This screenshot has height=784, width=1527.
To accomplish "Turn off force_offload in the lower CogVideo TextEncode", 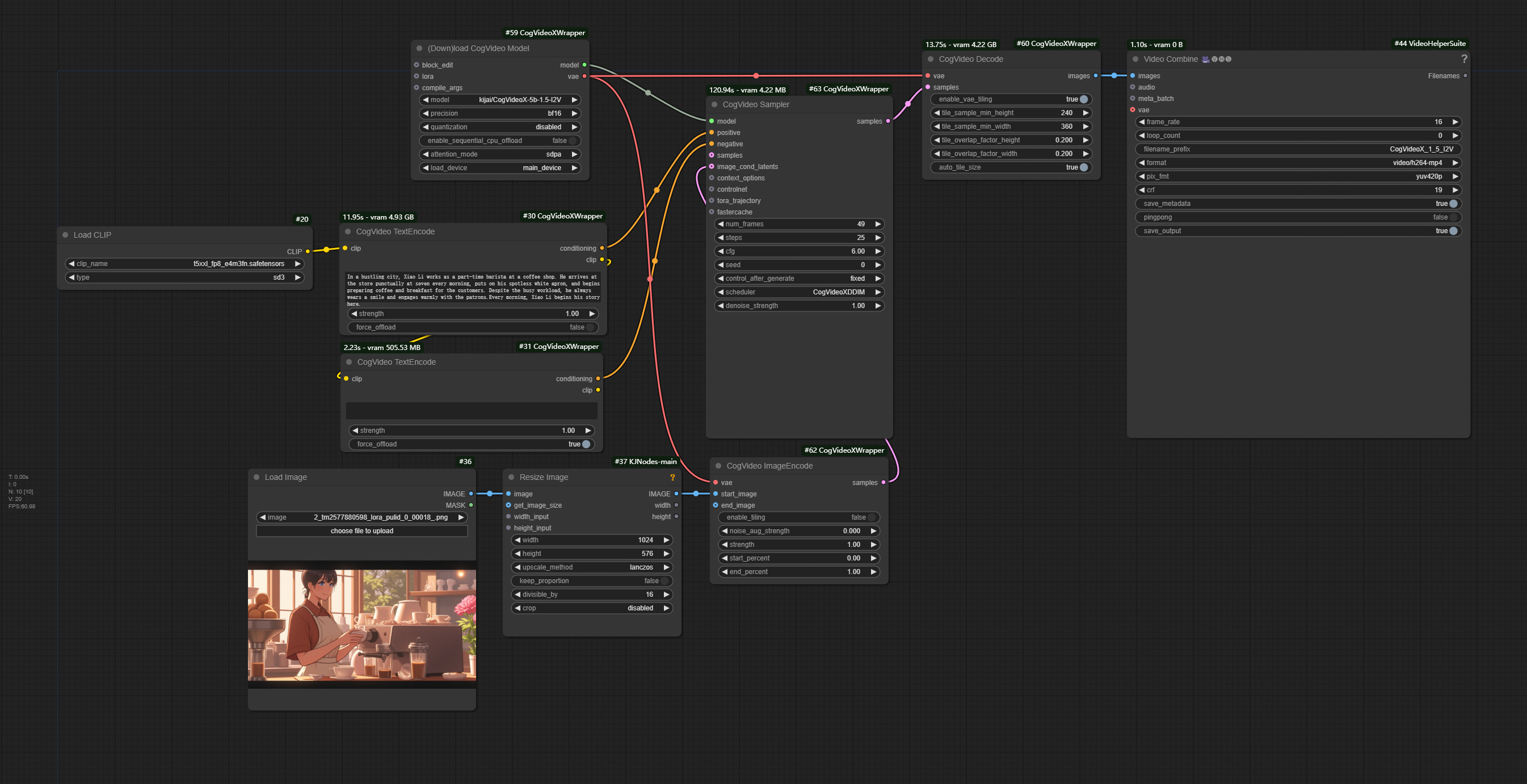I will [x=586, y=444].
